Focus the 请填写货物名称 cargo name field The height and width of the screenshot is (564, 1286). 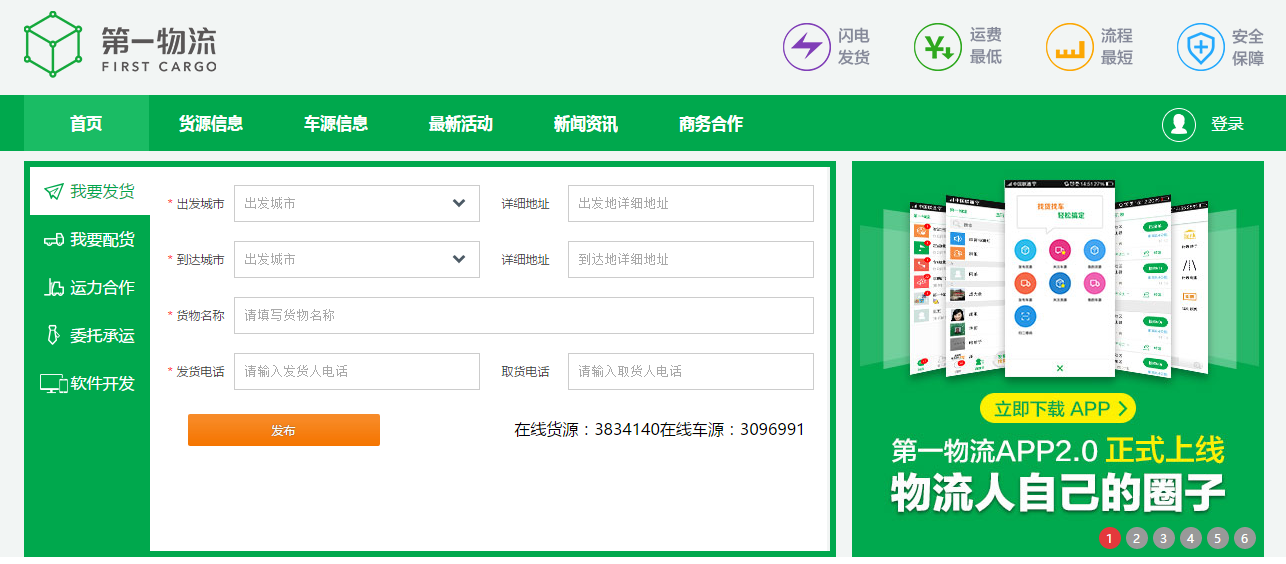pyautogui.click(x=524, y=315)
